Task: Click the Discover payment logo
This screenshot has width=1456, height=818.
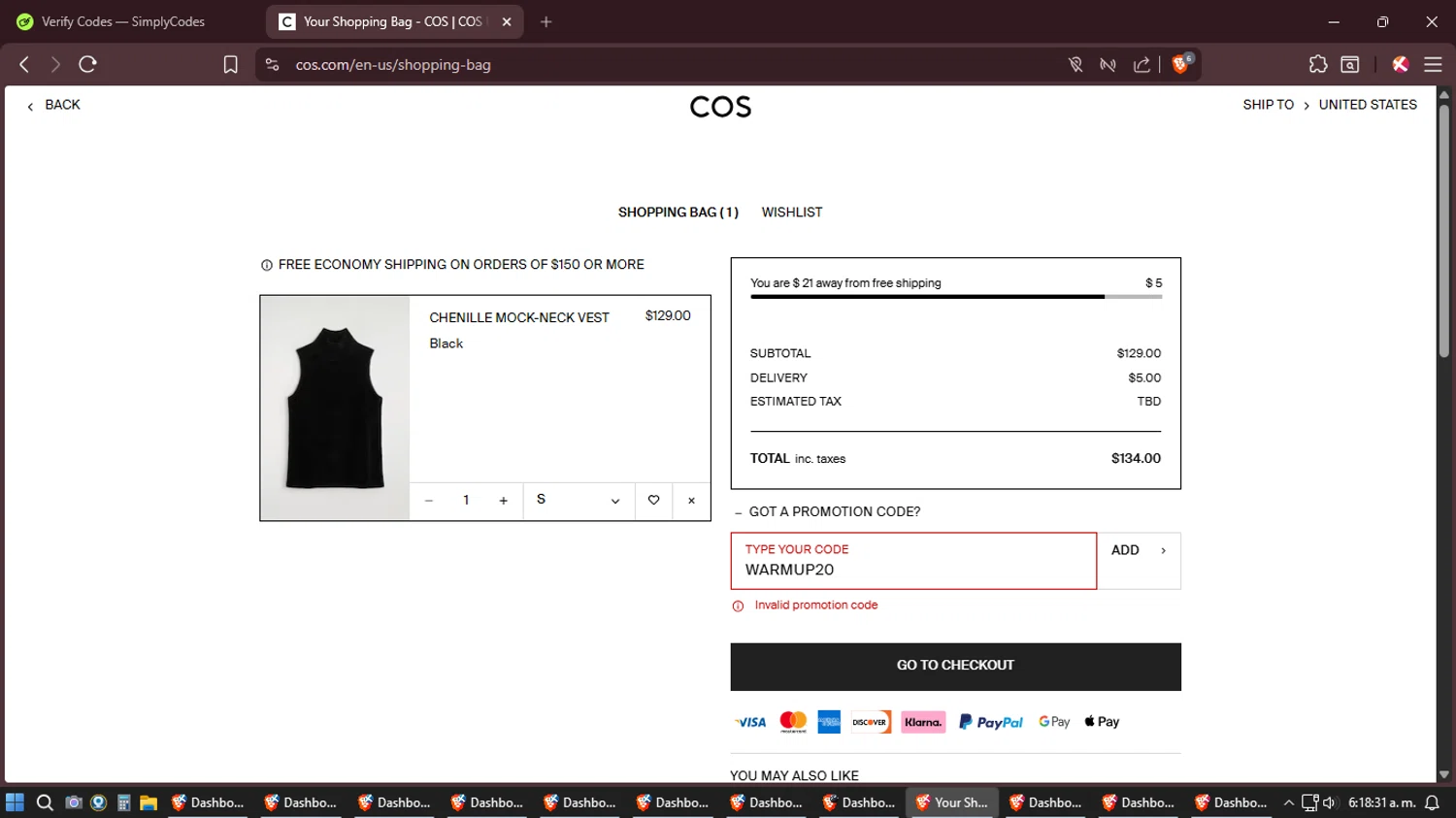Action: [870, 722]
